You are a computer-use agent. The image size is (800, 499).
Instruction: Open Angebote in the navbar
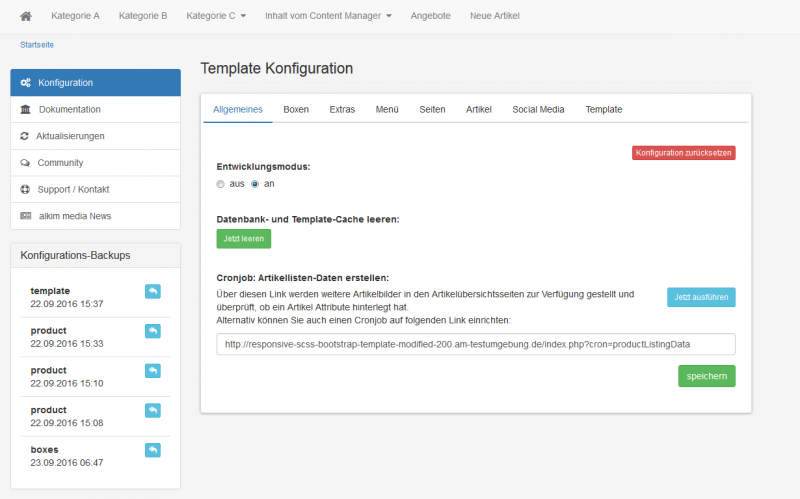(431, 16)
